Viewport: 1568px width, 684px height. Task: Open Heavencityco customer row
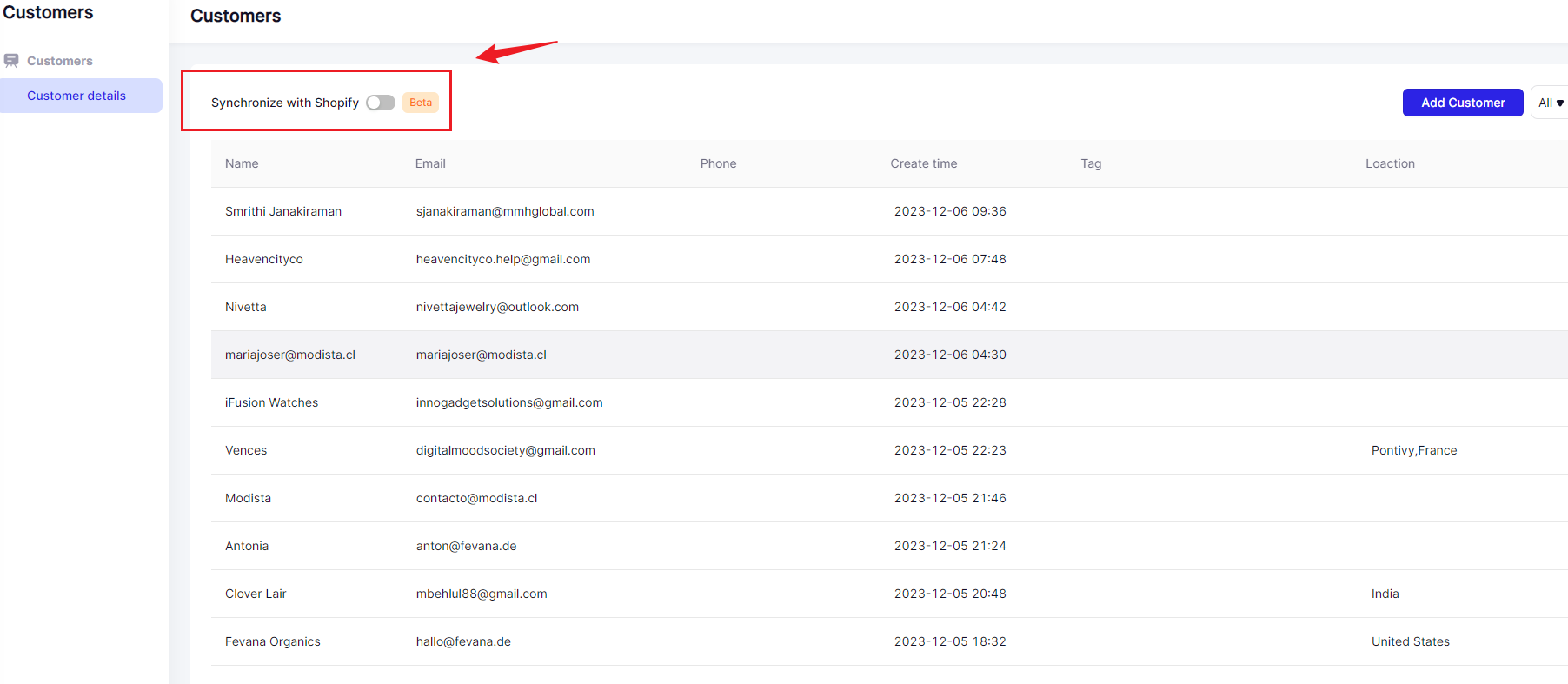pyautogui.click(x=889, y=259)
